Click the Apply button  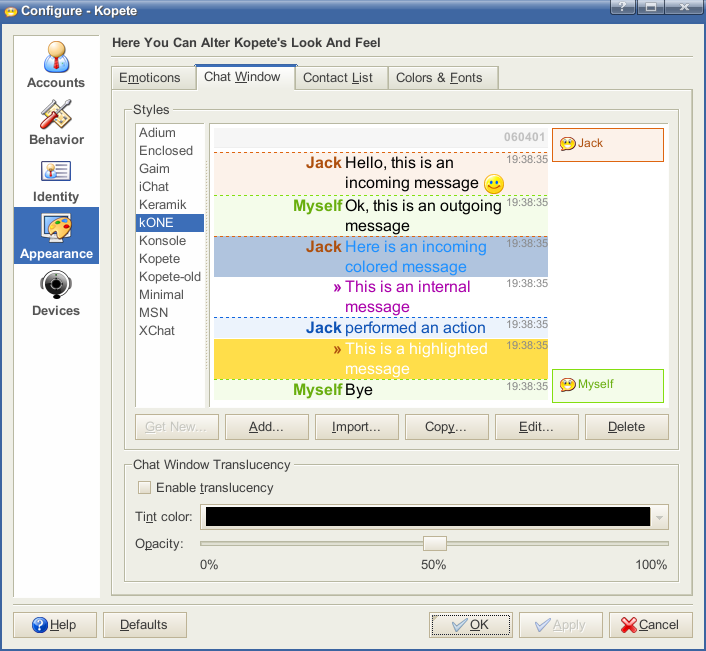point(561,625)
